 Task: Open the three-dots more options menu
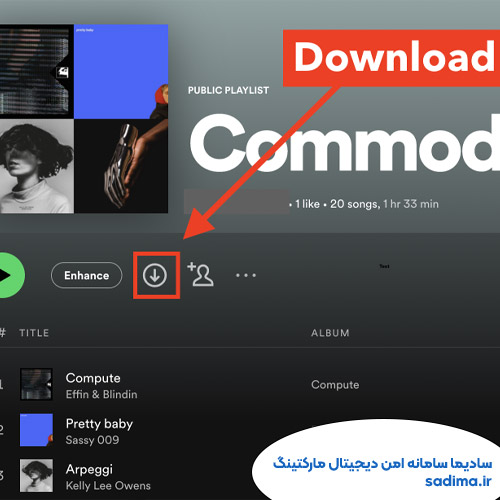click(246, 275)
